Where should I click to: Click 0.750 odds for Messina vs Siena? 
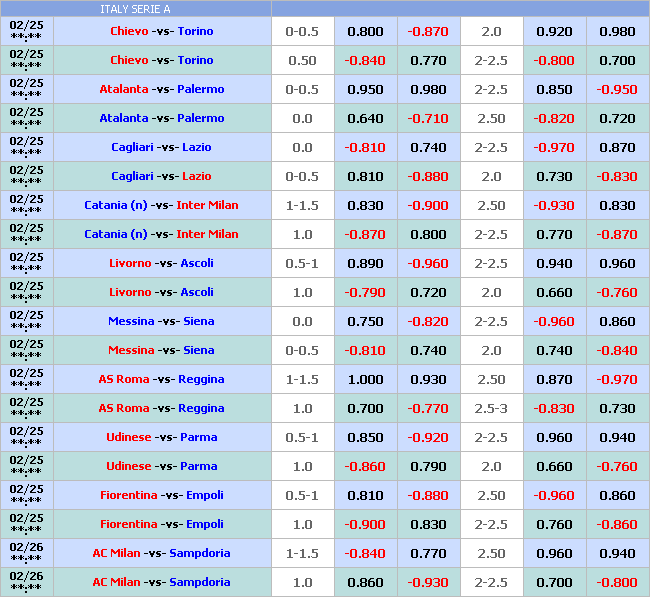(365, 321)
